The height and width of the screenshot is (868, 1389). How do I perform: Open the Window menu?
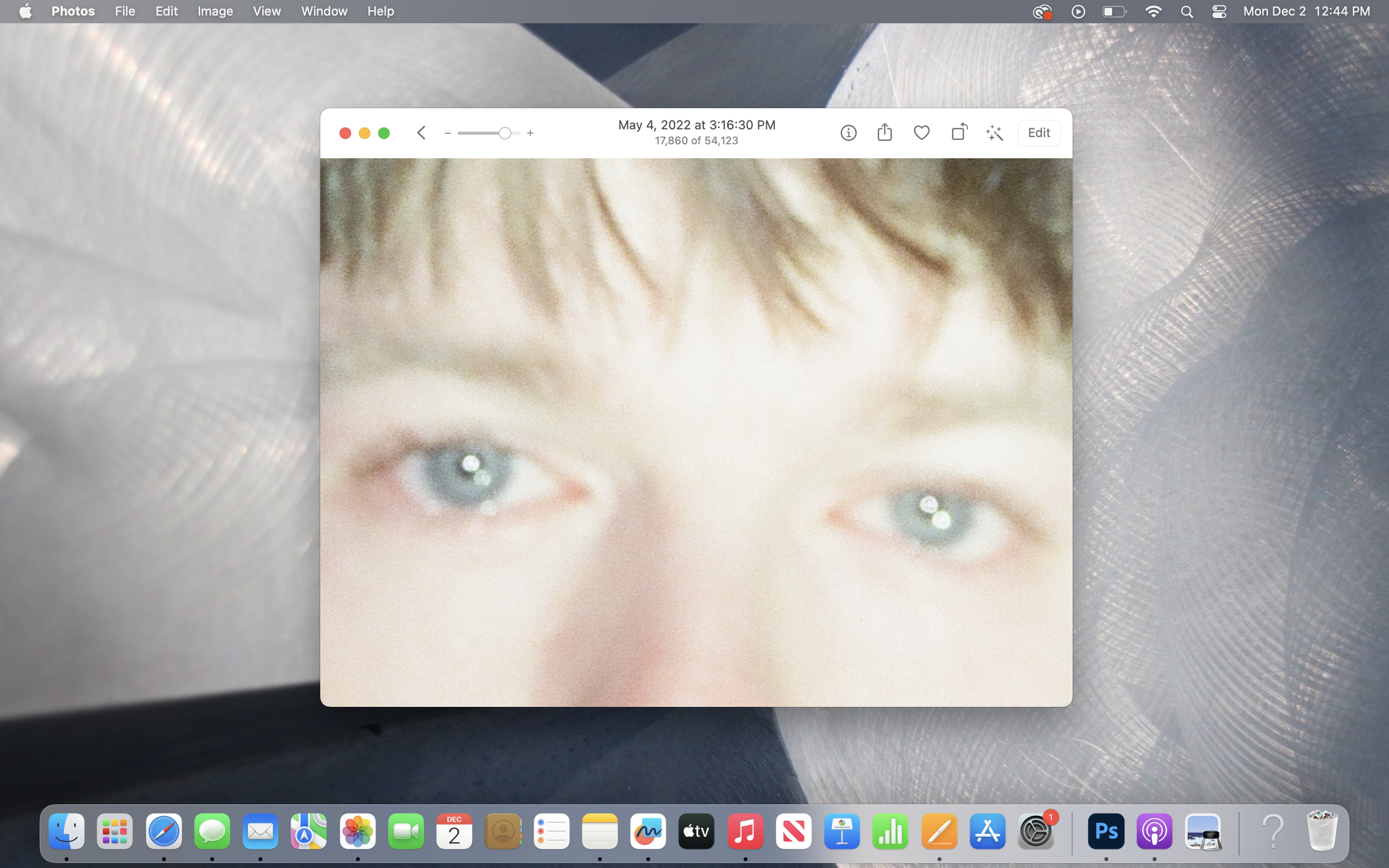(324, 11)
